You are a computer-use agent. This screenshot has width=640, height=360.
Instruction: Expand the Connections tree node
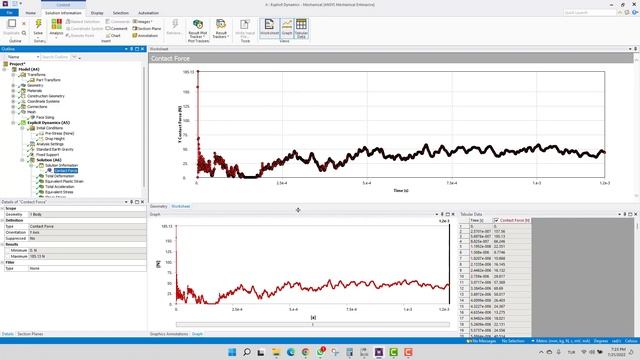pyautogui.click(x=13, y=107)
